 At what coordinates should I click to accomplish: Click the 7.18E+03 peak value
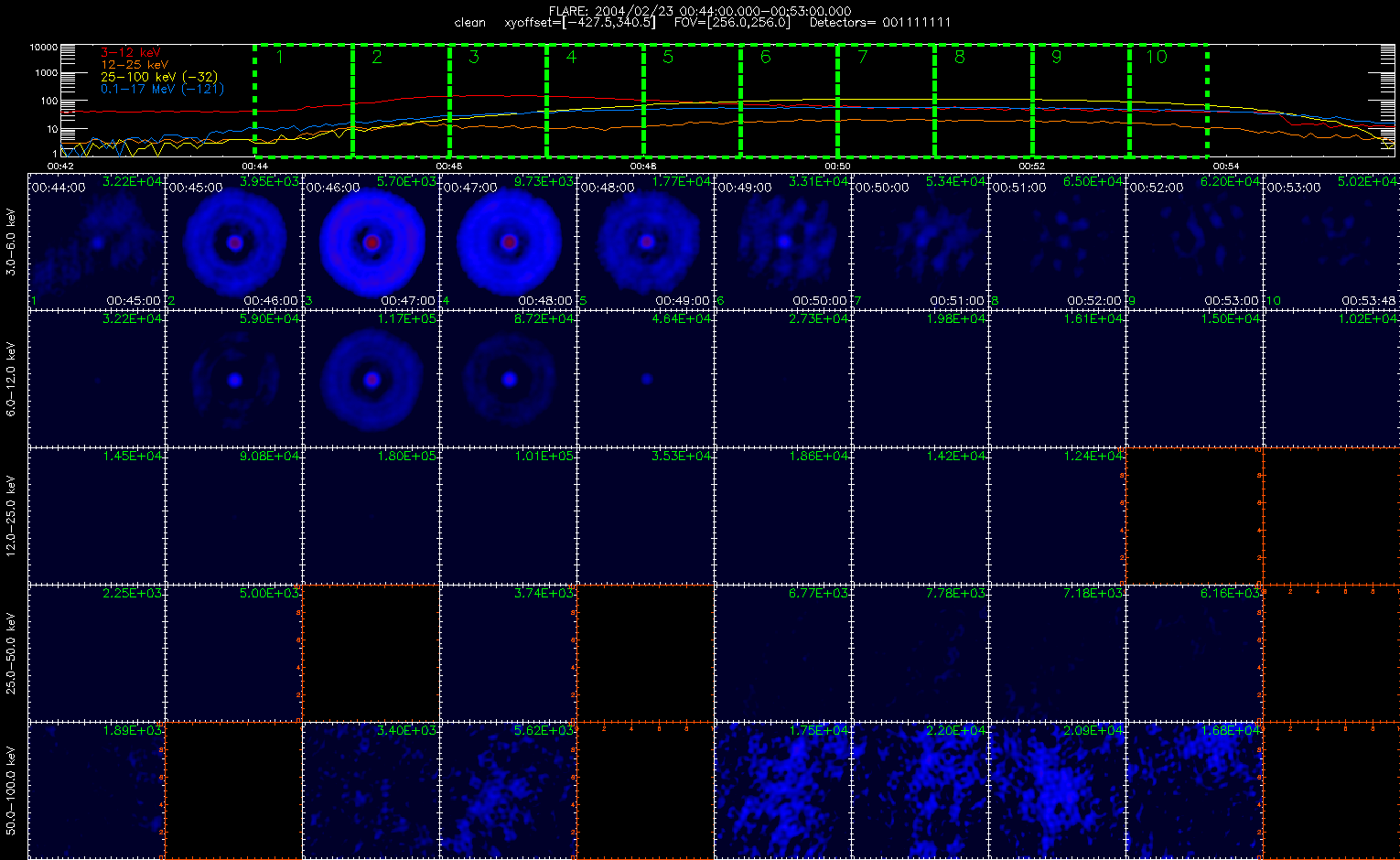1093,594
